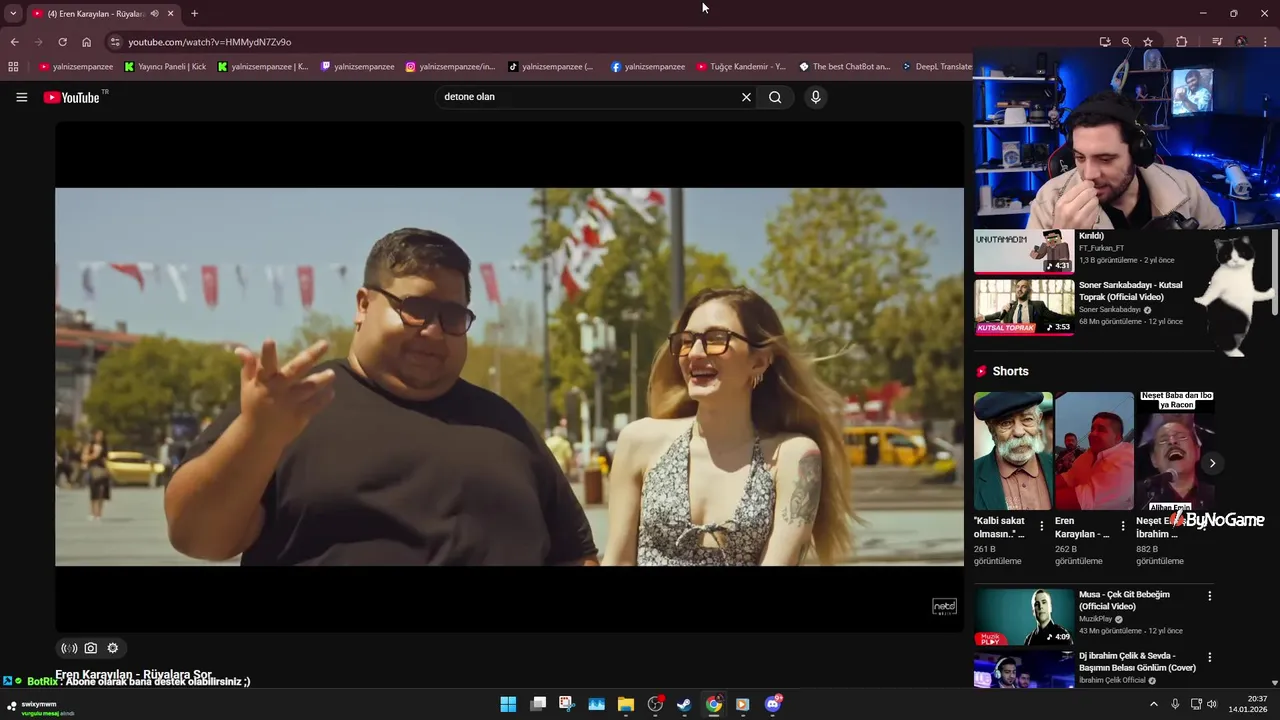Take a video screenshot with camera icon
The image size is (1280, 720).
[x=91, y=648]
